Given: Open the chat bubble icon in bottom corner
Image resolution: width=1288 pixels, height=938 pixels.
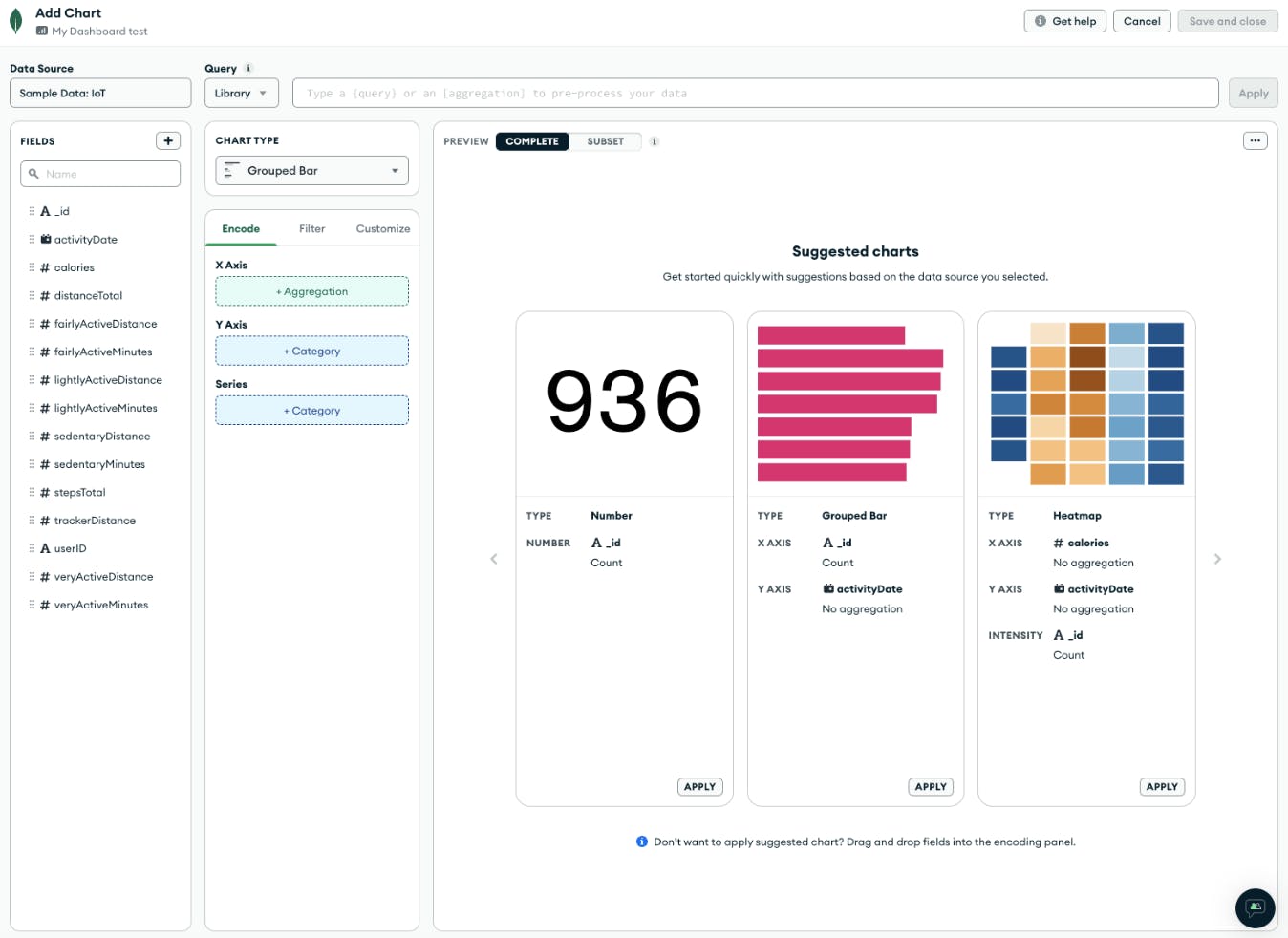Looking at the screenshot, I should point(1255,907).
